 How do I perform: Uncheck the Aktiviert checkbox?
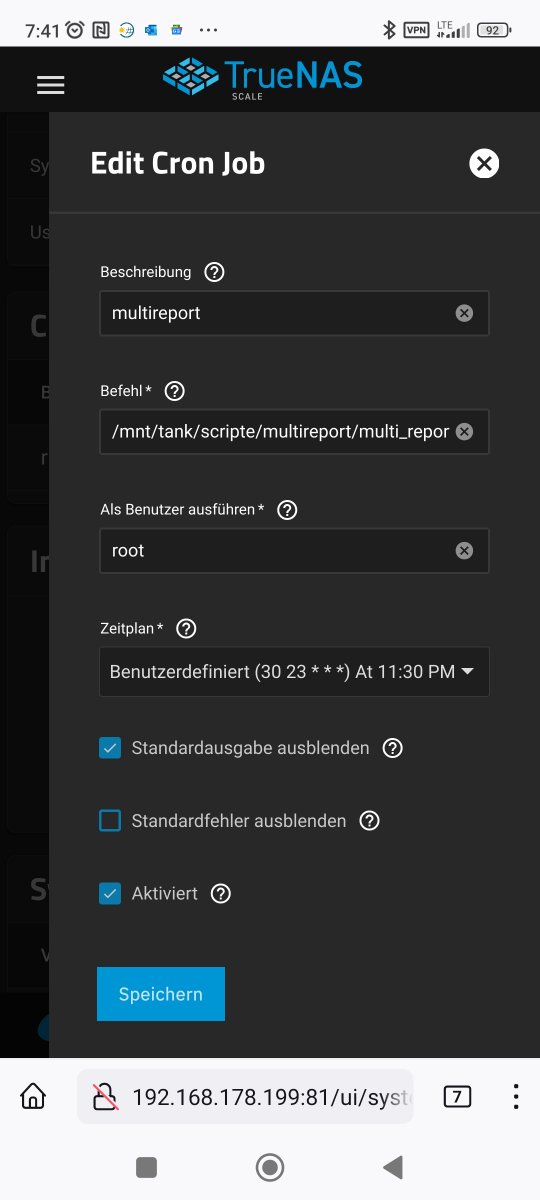click(x=110, y=894)
